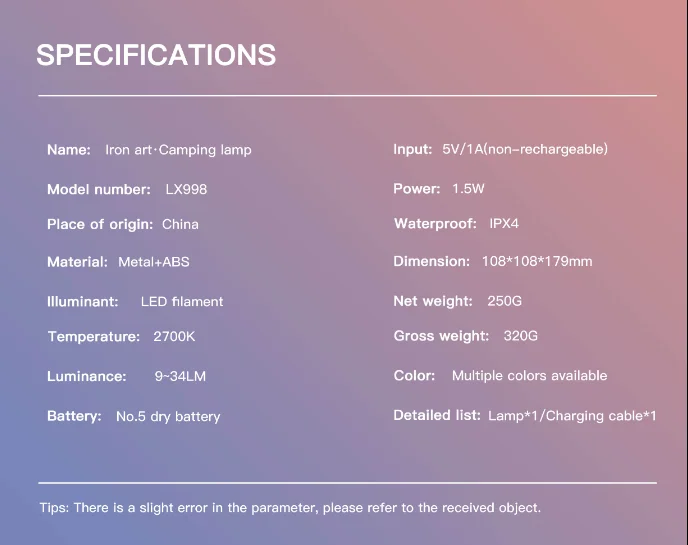Click the Detailed list label
This screenshot has width=688, height=545.
[x=437, y=415]
